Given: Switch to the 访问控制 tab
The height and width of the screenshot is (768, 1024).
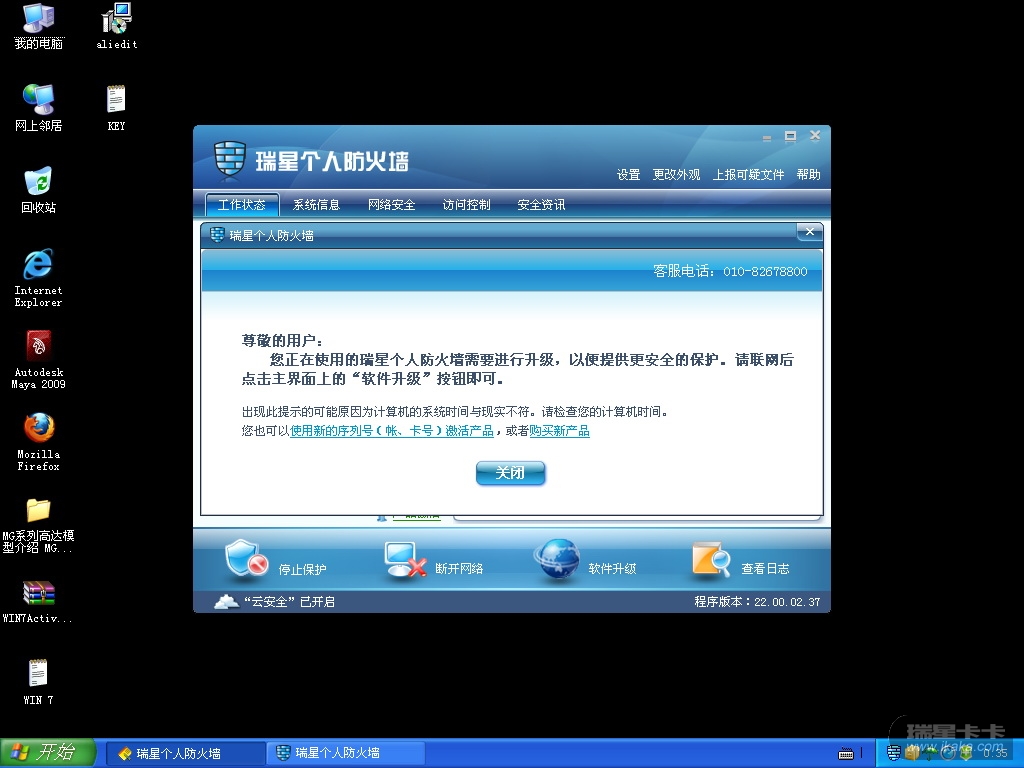Looking at the screenshot, I should [466, 204].
